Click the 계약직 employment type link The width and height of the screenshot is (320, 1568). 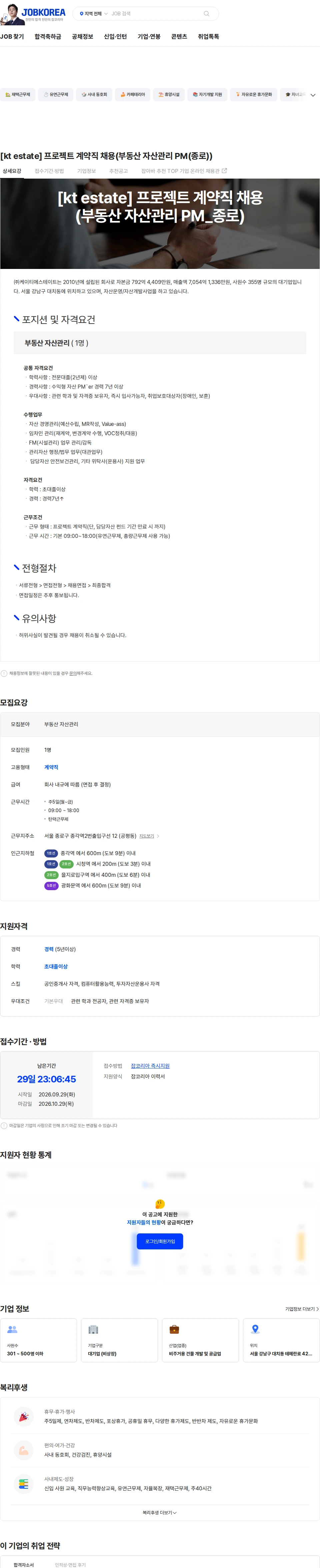51,767
